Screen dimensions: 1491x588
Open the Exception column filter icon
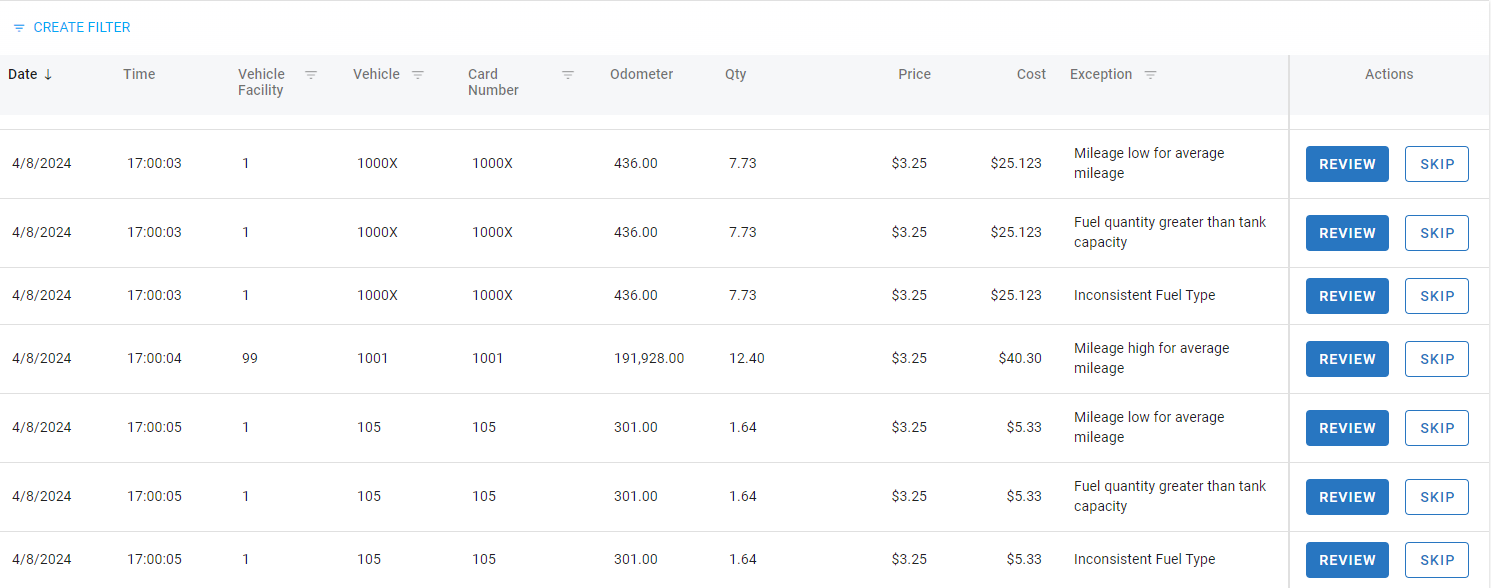pos(1150,75)
